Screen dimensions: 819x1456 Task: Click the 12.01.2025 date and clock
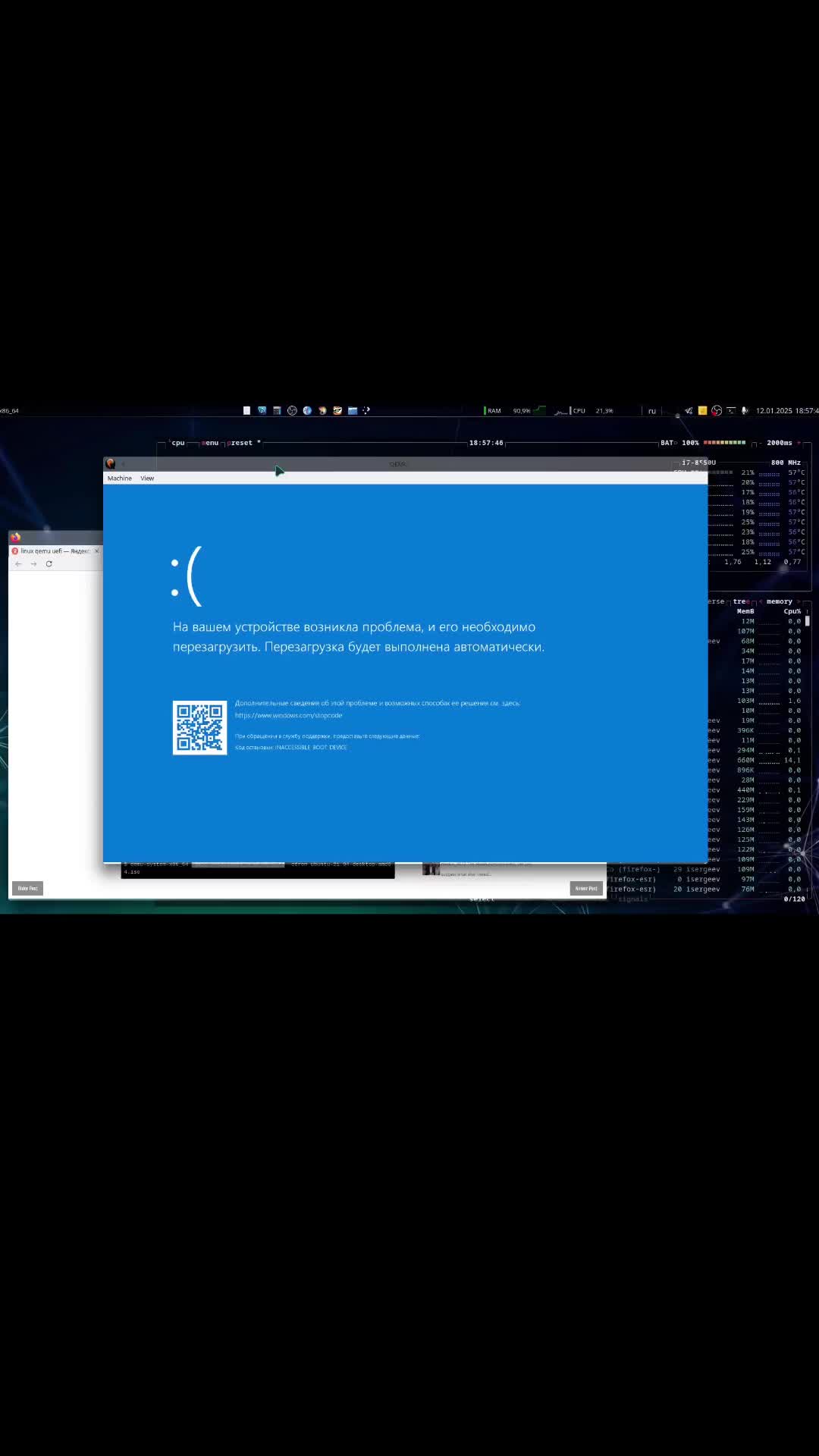pyautogui.click(x=787, y=410)
